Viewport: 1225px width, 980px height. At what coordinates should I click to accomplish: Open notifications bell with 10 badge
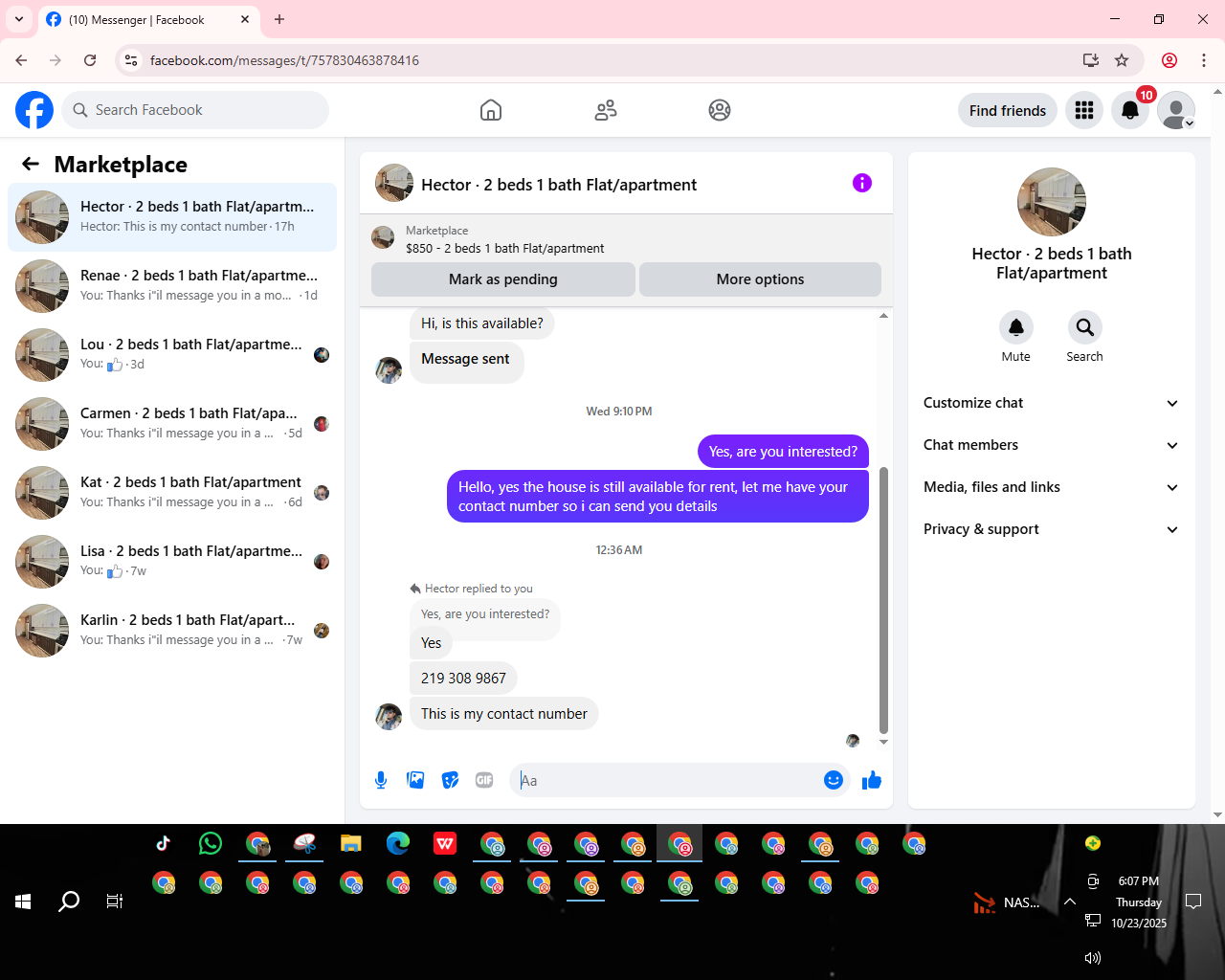(x=1130, y=110)
